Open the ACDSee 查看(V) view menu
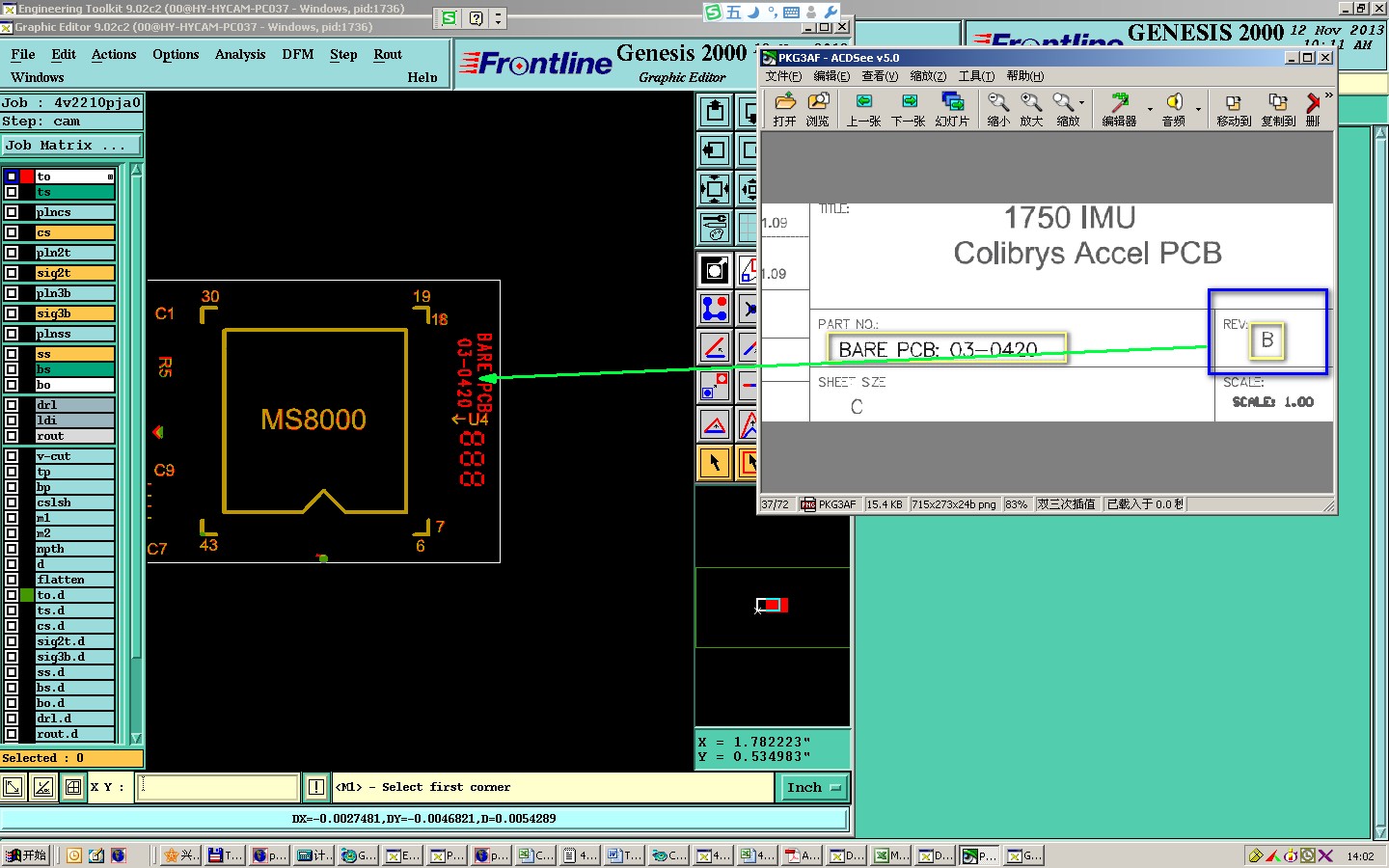This screenshot has height=868, width=1389. click(880, 76)
